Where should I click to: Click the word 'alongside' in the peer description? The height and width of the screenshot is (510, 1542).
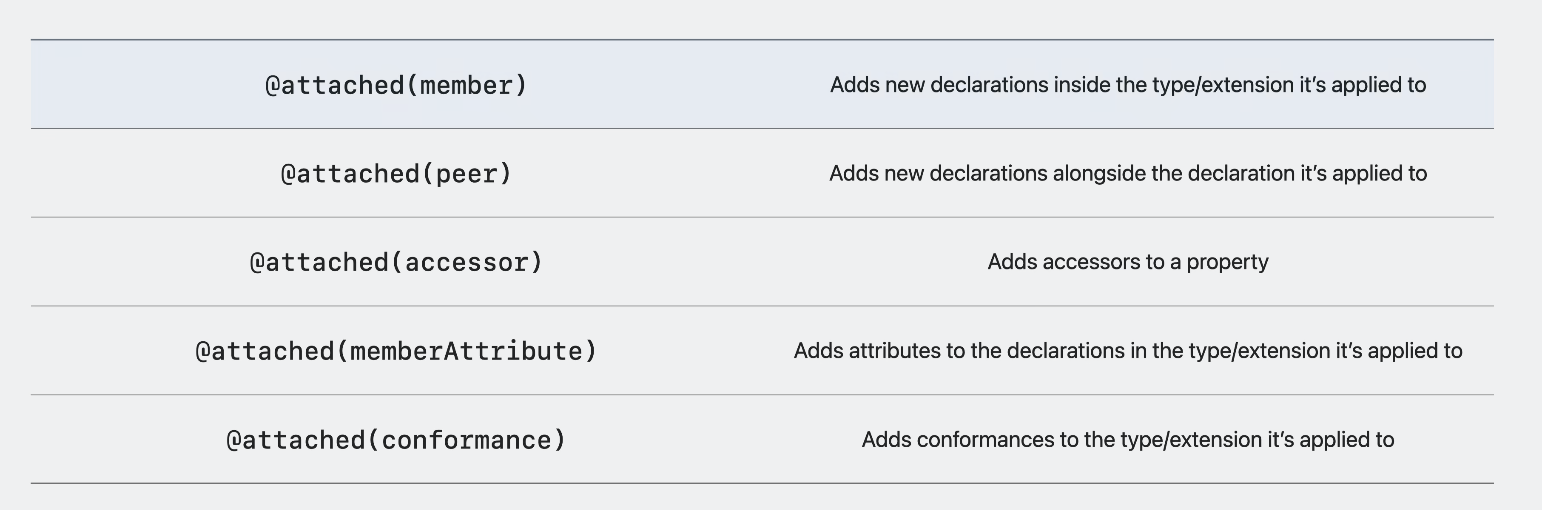pyautogui.click(x=1099, y=173)
